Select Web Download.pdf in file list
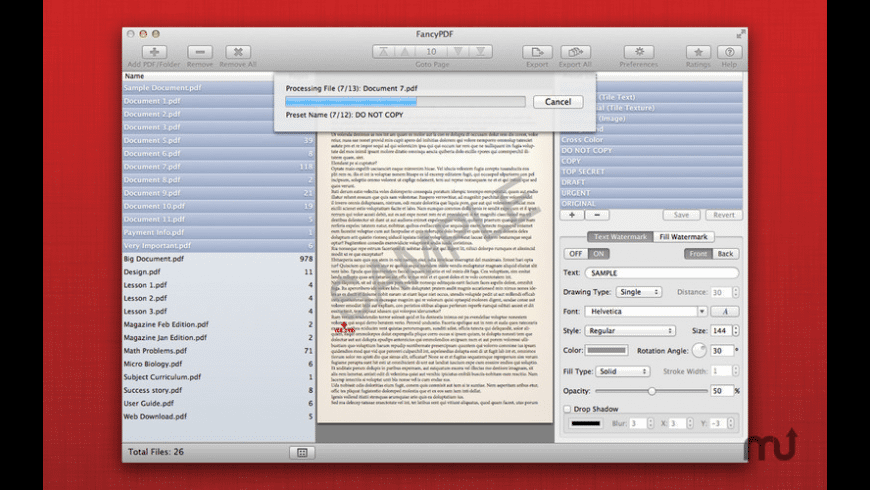 point(218,417)
